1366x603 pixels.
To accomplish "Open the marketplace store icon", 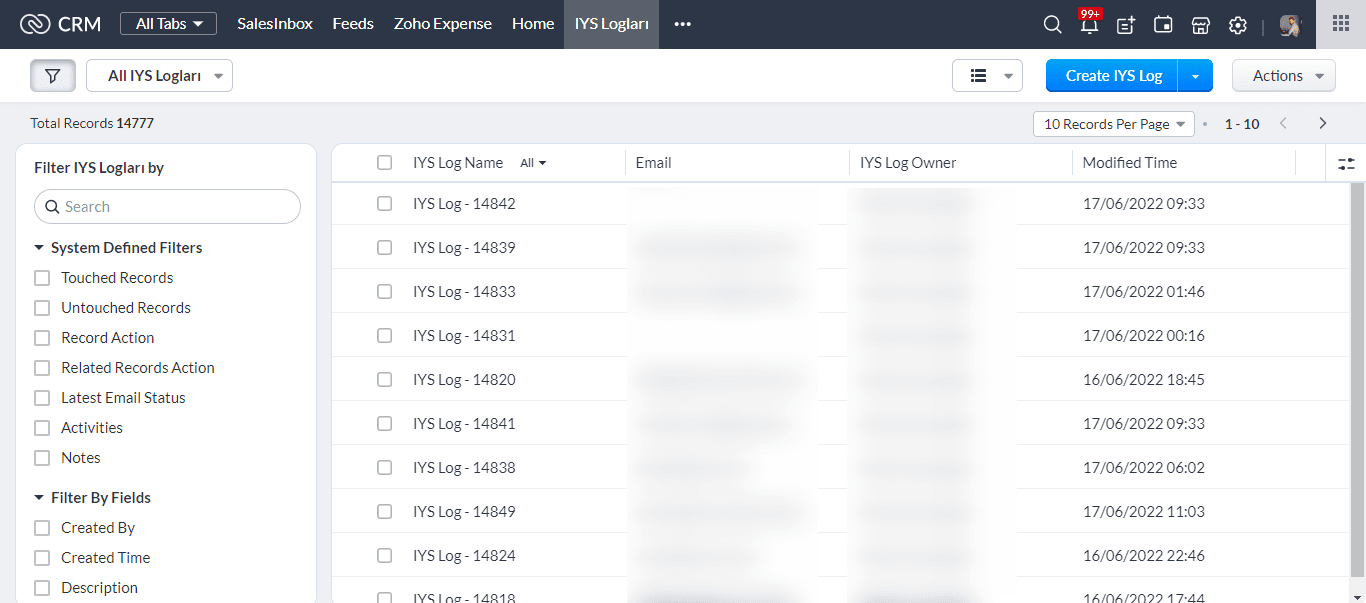I will point(1201,25).
